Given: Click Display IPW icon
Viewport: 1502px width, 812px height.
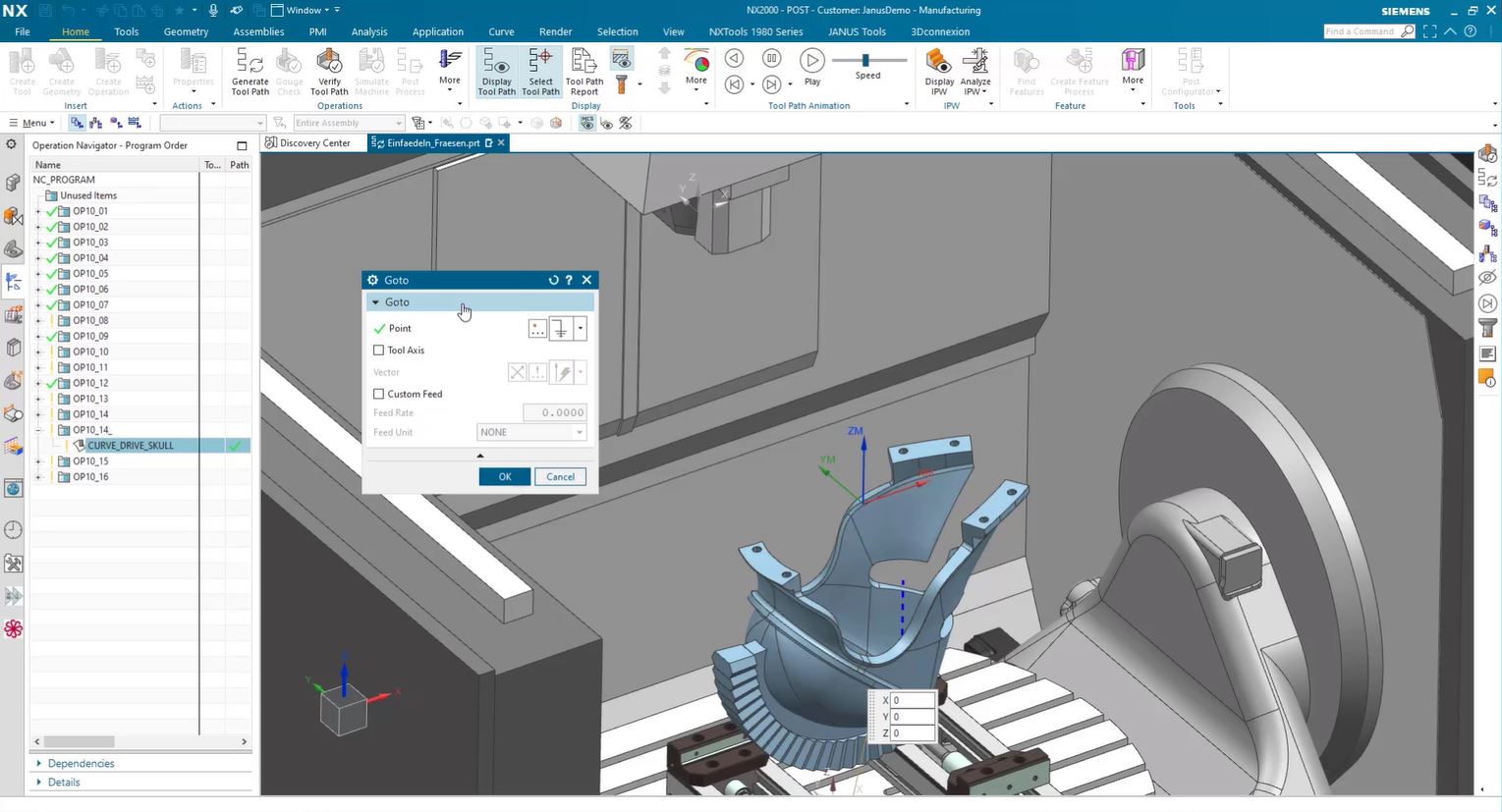Looking at the screenshot, I should 939,73.
